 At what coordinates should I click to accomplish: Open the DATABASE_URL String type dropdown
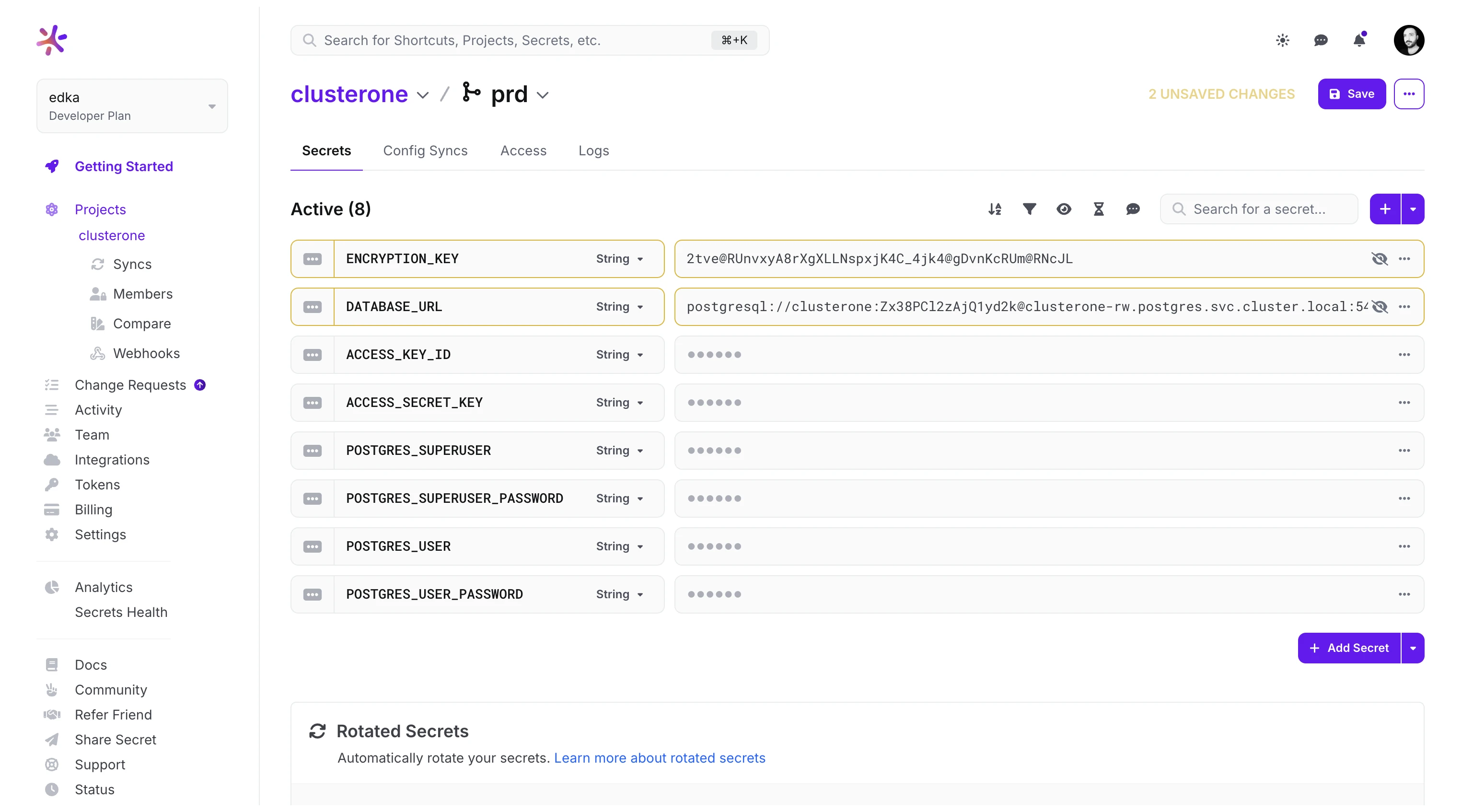619,306
